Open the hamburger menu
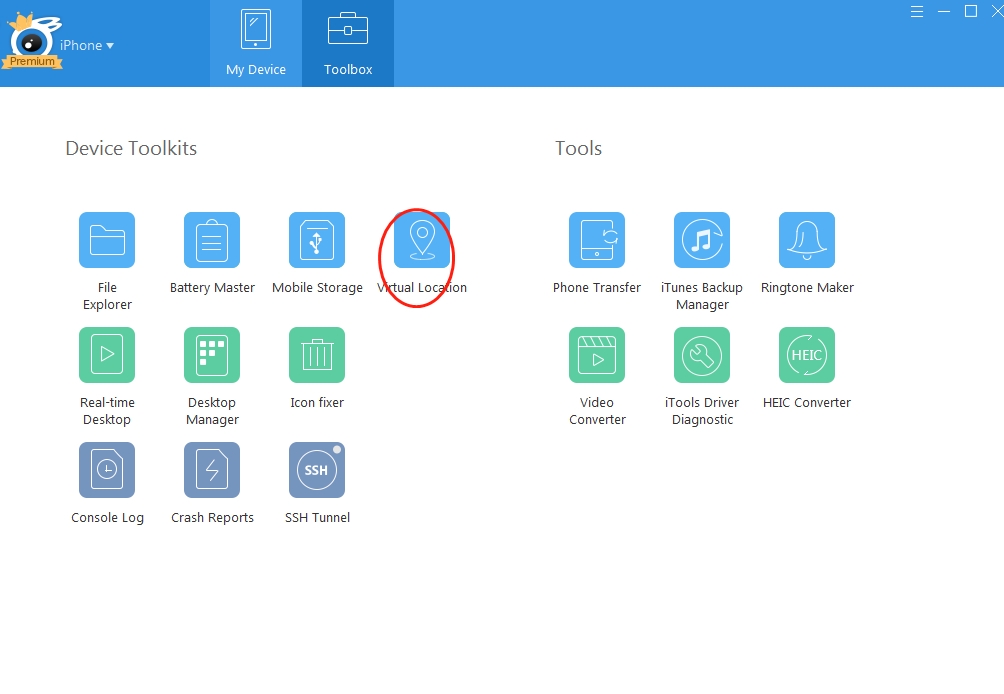The width and height of the screenshot is (1004, 694). tap(917, 12)
